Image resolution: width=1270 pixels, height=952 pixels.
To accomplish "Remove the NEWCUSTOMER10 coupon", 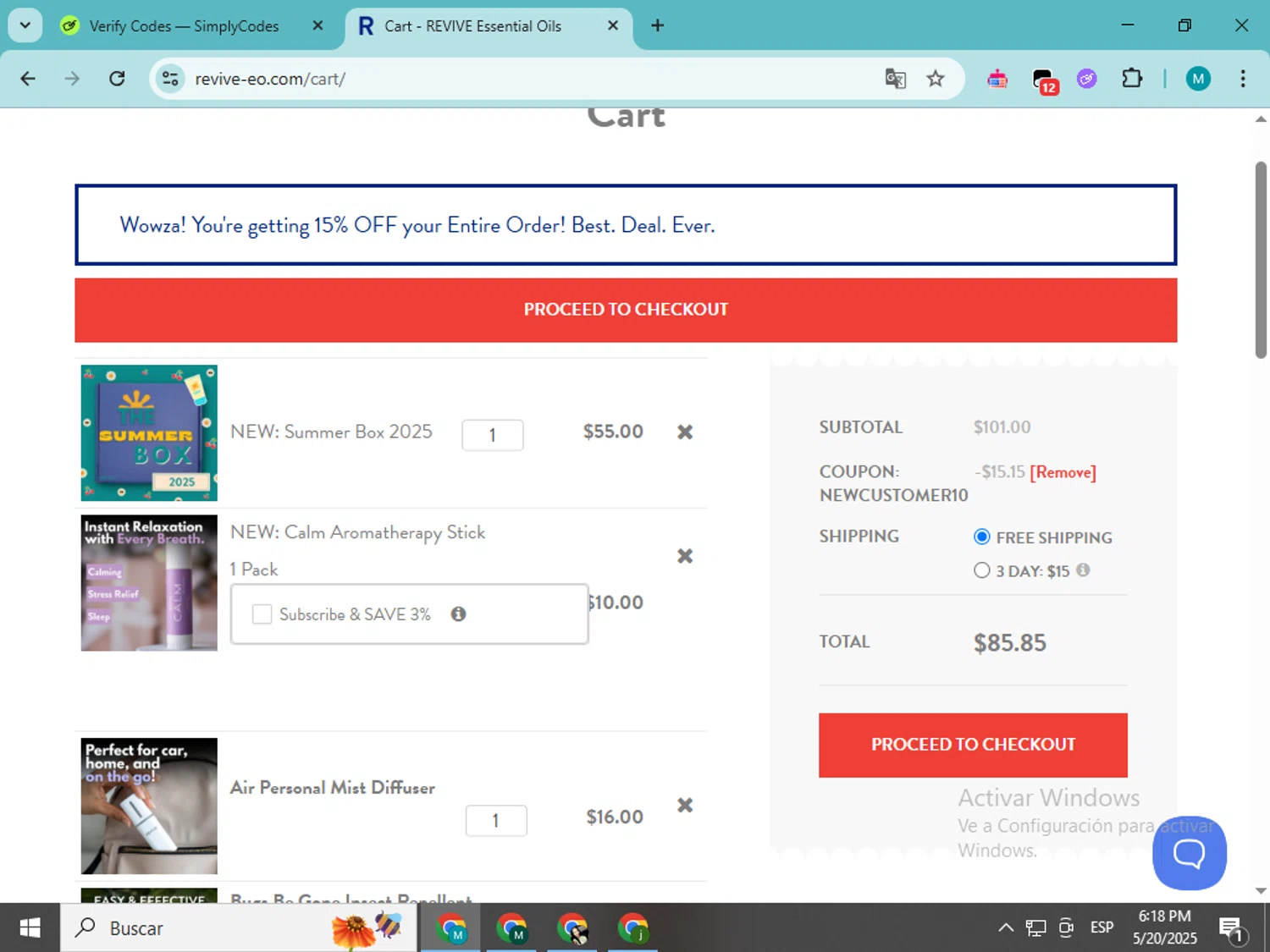I will (1063, 472).
